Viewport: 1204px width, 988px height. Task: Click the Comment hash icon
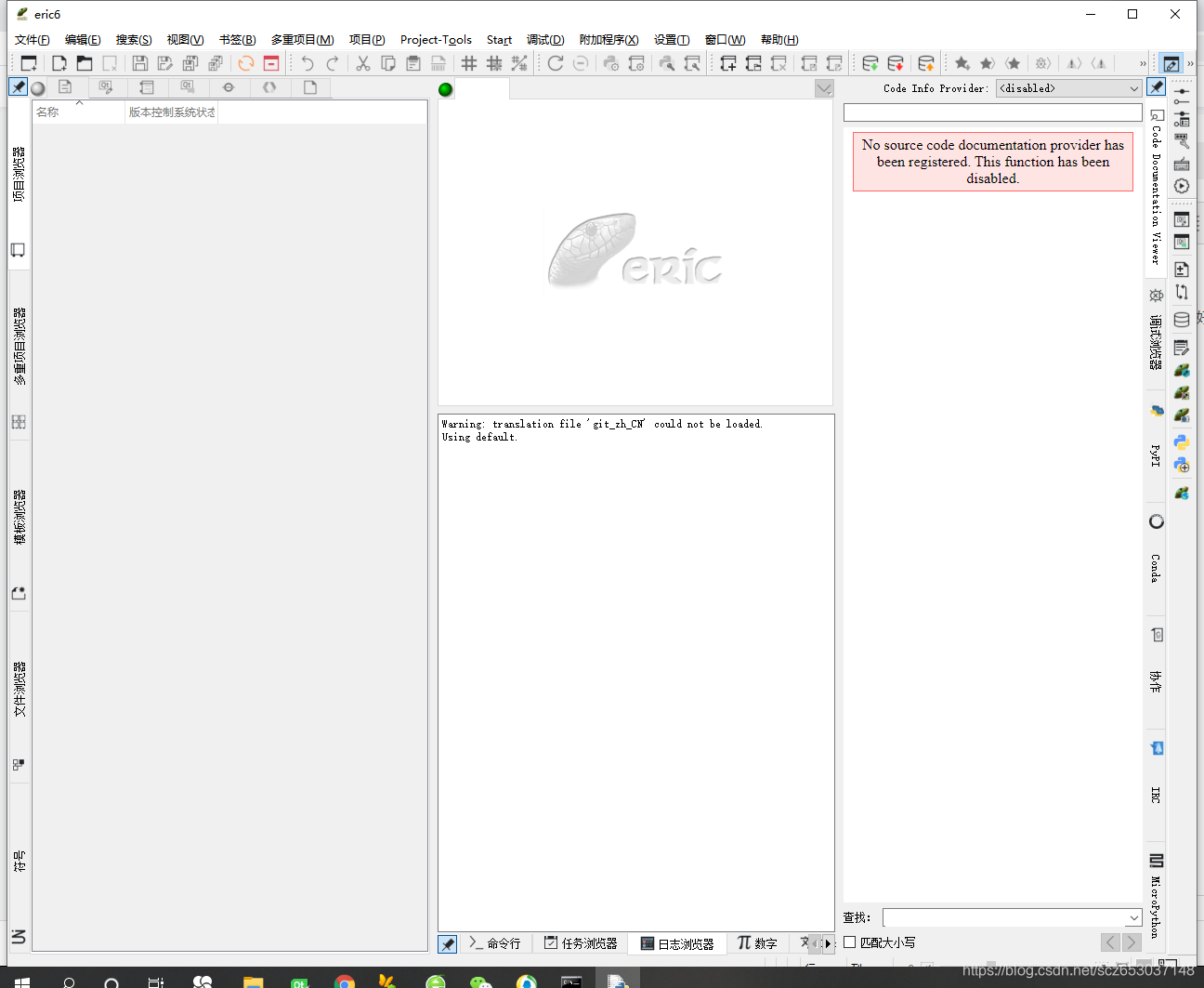point(469,63)
